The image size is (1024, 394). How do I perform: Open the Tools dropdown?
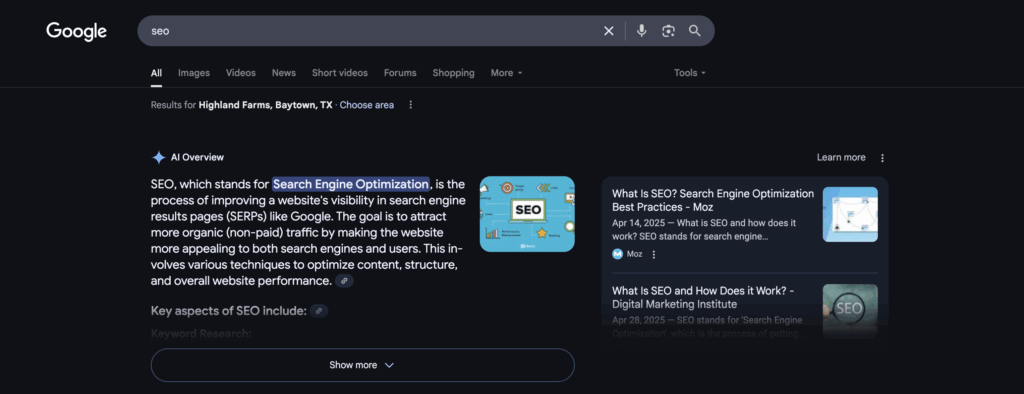pyautogui.click(x=690, y=73)
